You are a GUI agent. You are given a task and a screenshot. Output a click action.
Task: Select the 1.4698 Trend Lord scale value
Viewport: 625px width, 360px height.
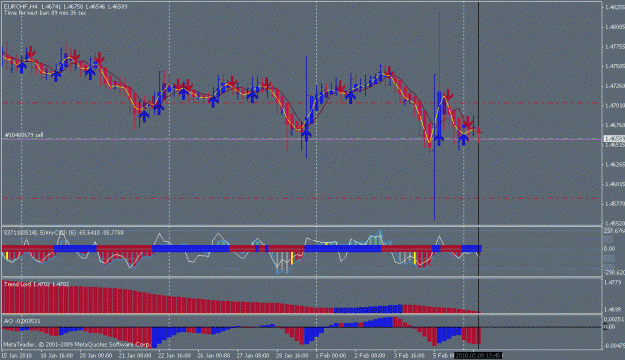613,309
